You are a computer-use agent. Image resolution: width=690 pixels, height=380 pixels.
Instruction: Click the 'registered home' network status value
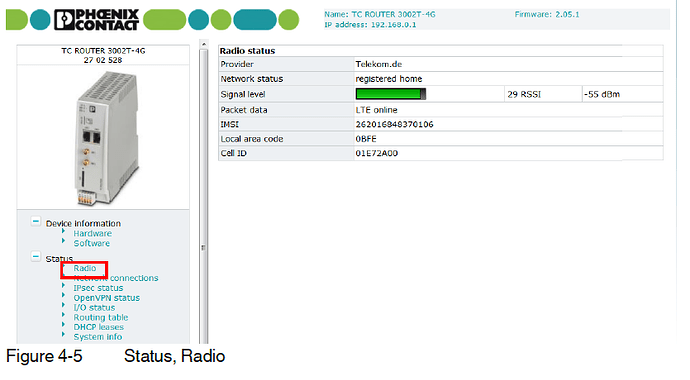tap(389, 79)
